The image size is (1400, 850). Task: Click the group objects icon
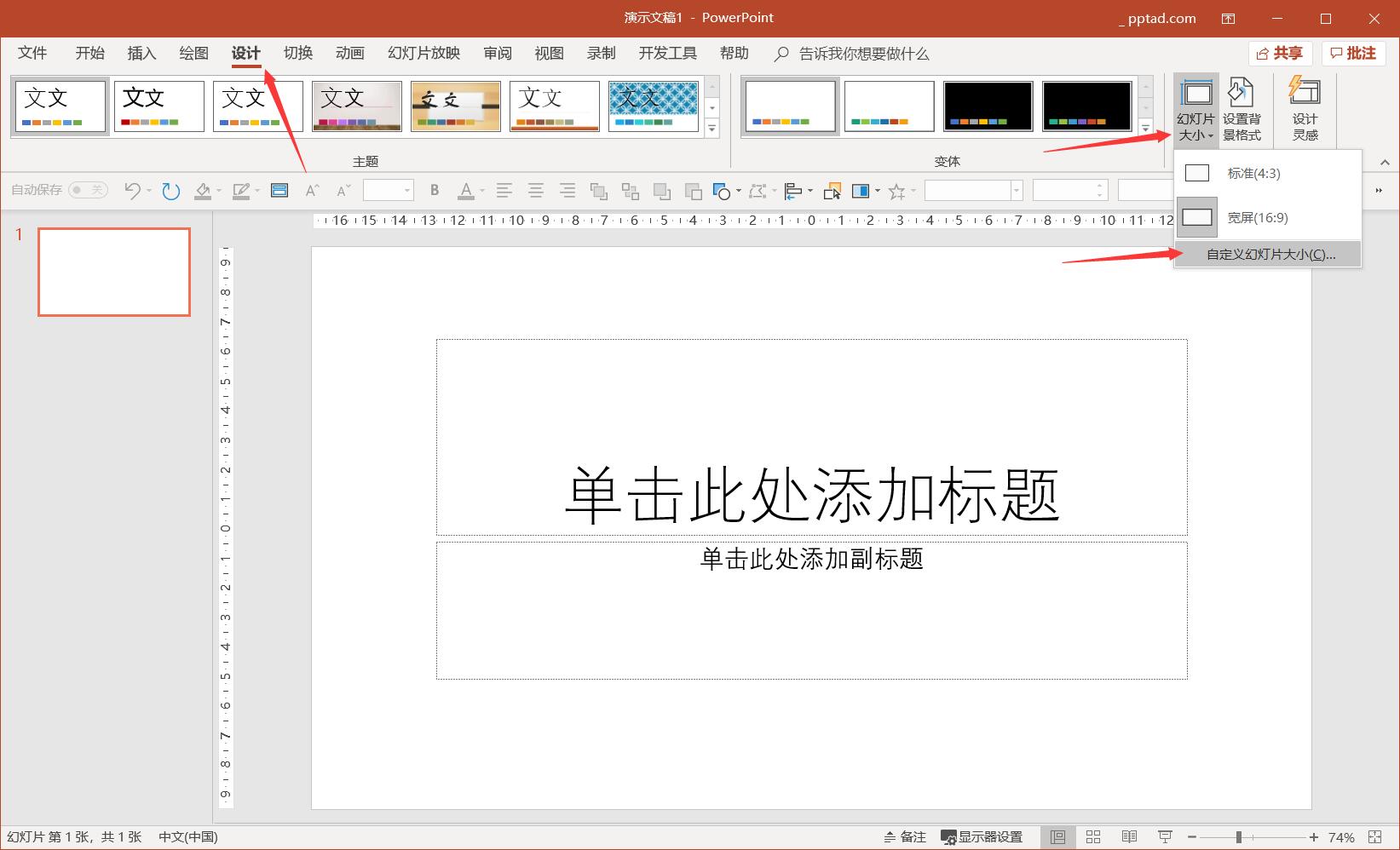(x=599, y=191)
